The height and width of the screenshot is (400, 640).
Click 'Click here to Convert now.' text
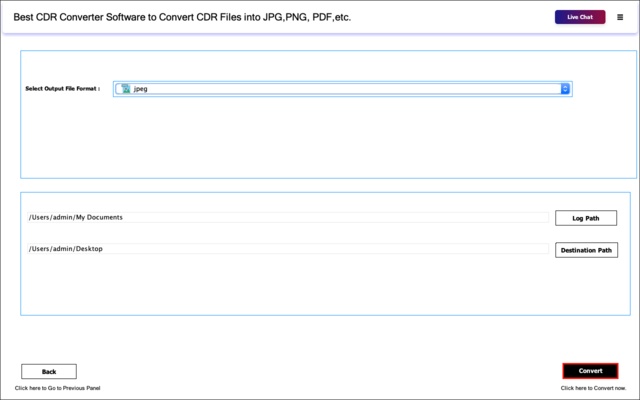click(593, 388)
